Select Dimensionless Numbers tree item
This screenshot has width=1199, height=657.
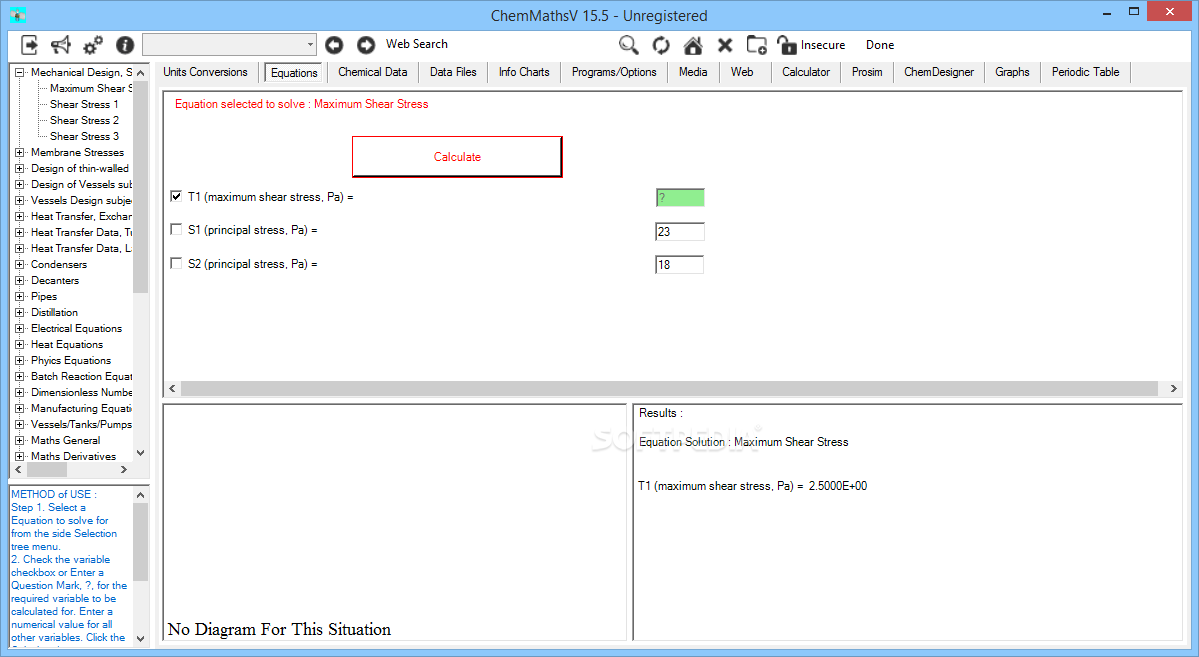[x=81, y=392]
